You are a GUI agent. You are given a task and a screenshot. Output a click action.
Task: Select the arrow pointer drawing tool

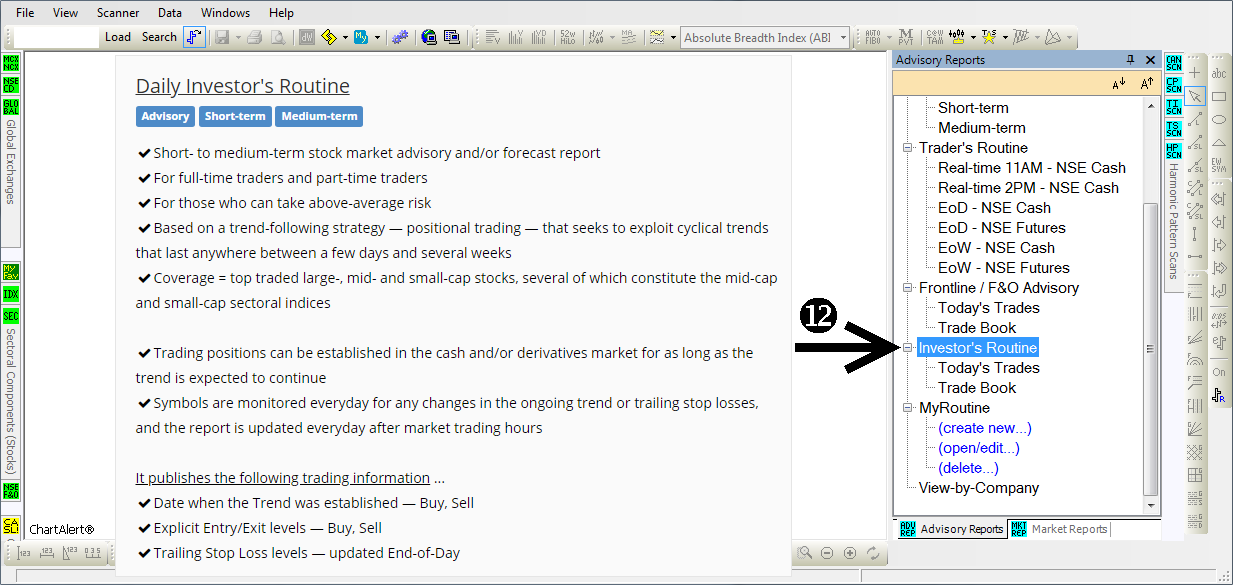1195,96
